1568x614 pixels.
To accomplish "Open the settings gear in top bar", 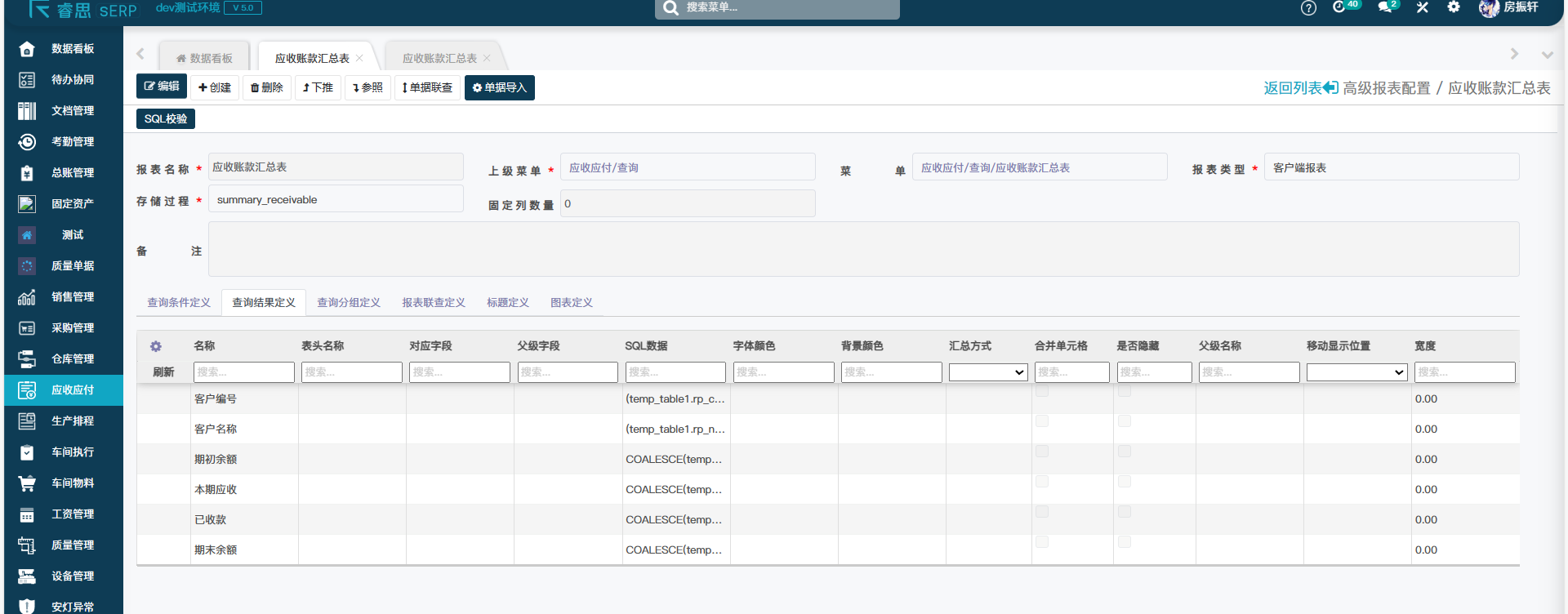I will 1454,7.
